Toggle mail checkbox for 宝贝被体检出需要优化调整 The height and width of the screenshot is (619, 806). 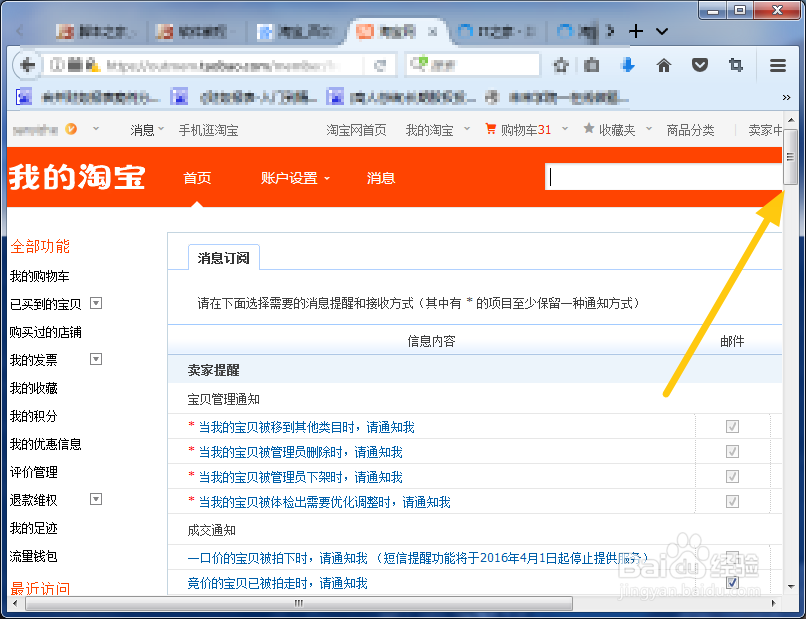[732, 501]
